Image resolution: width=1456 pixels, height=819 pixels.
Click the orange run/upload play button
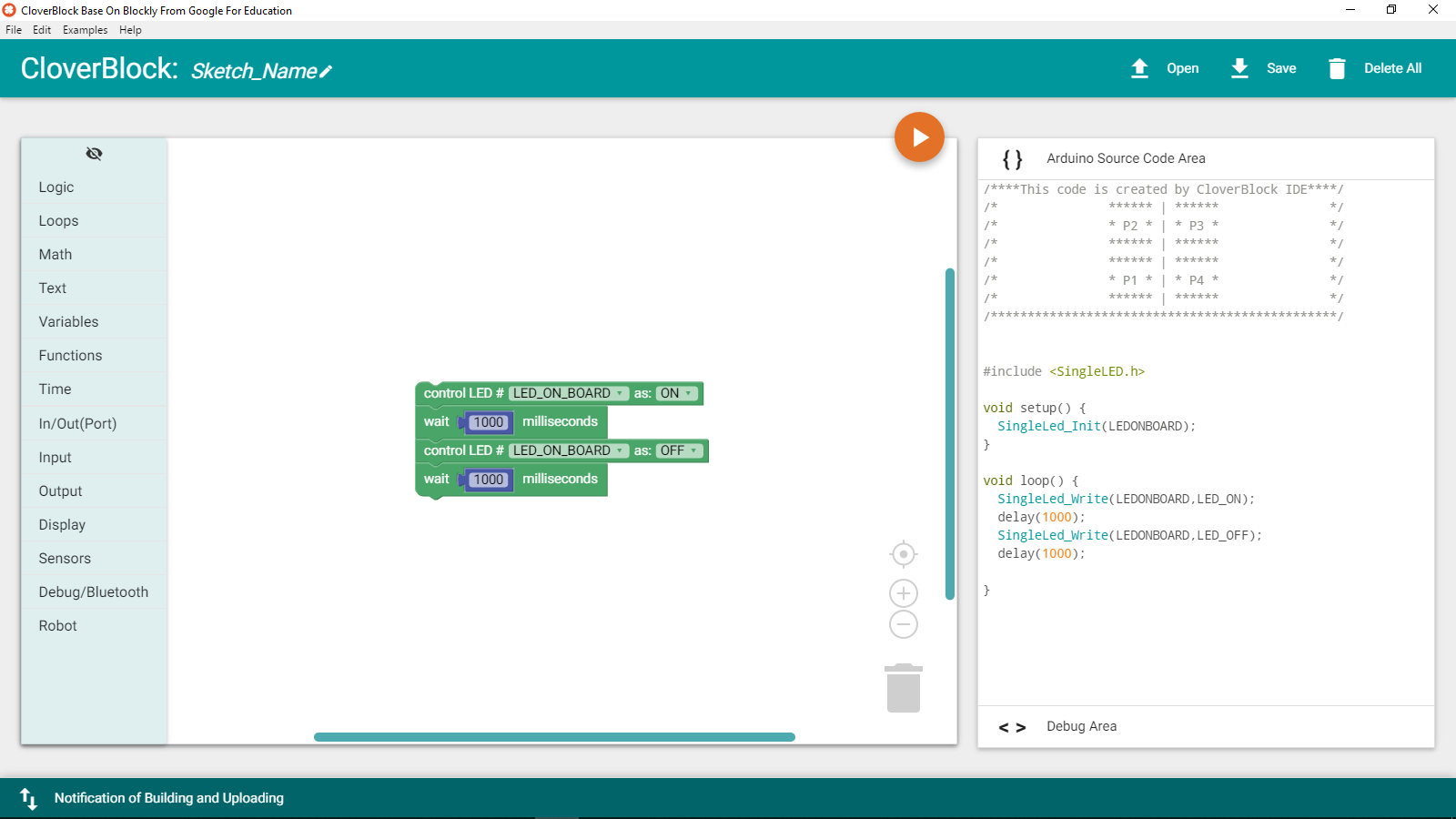[919, 137]
